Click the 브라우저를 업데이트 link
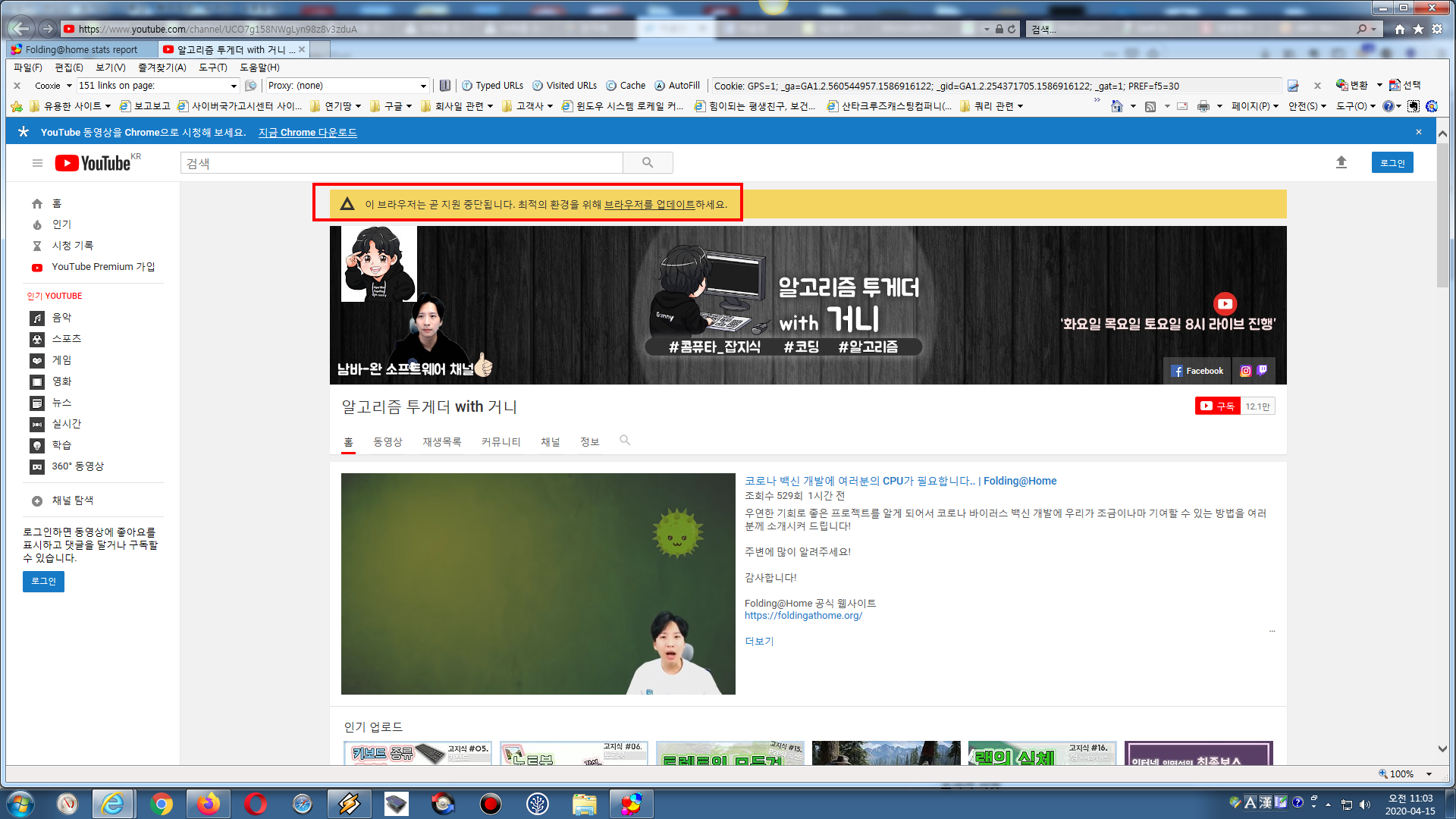The width and height of the screenshot is (1456, 819). 649,205
